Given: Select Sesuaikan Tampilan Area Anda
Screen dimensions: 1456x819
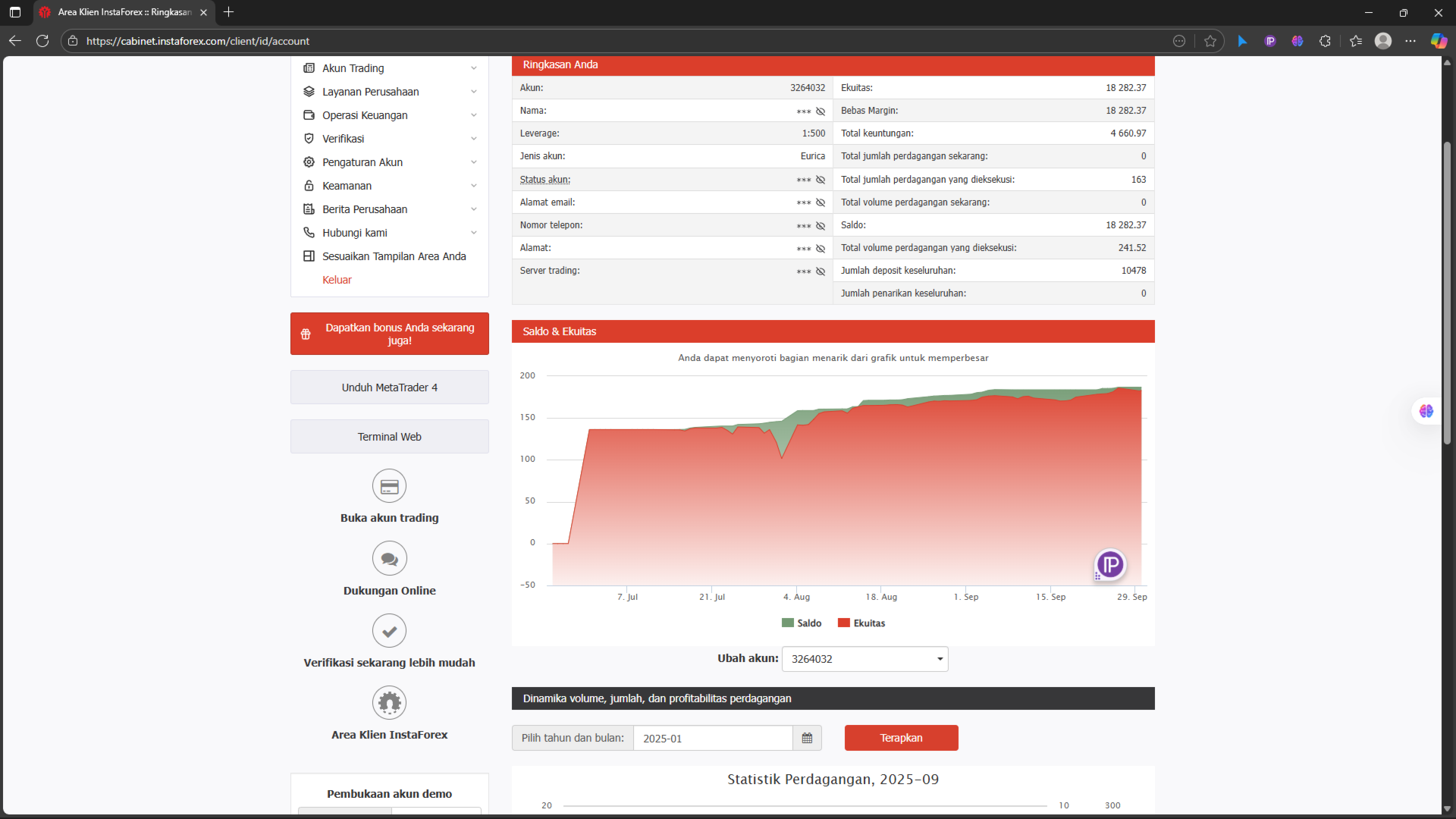Looking at the screenshot, I should [394, 256].
